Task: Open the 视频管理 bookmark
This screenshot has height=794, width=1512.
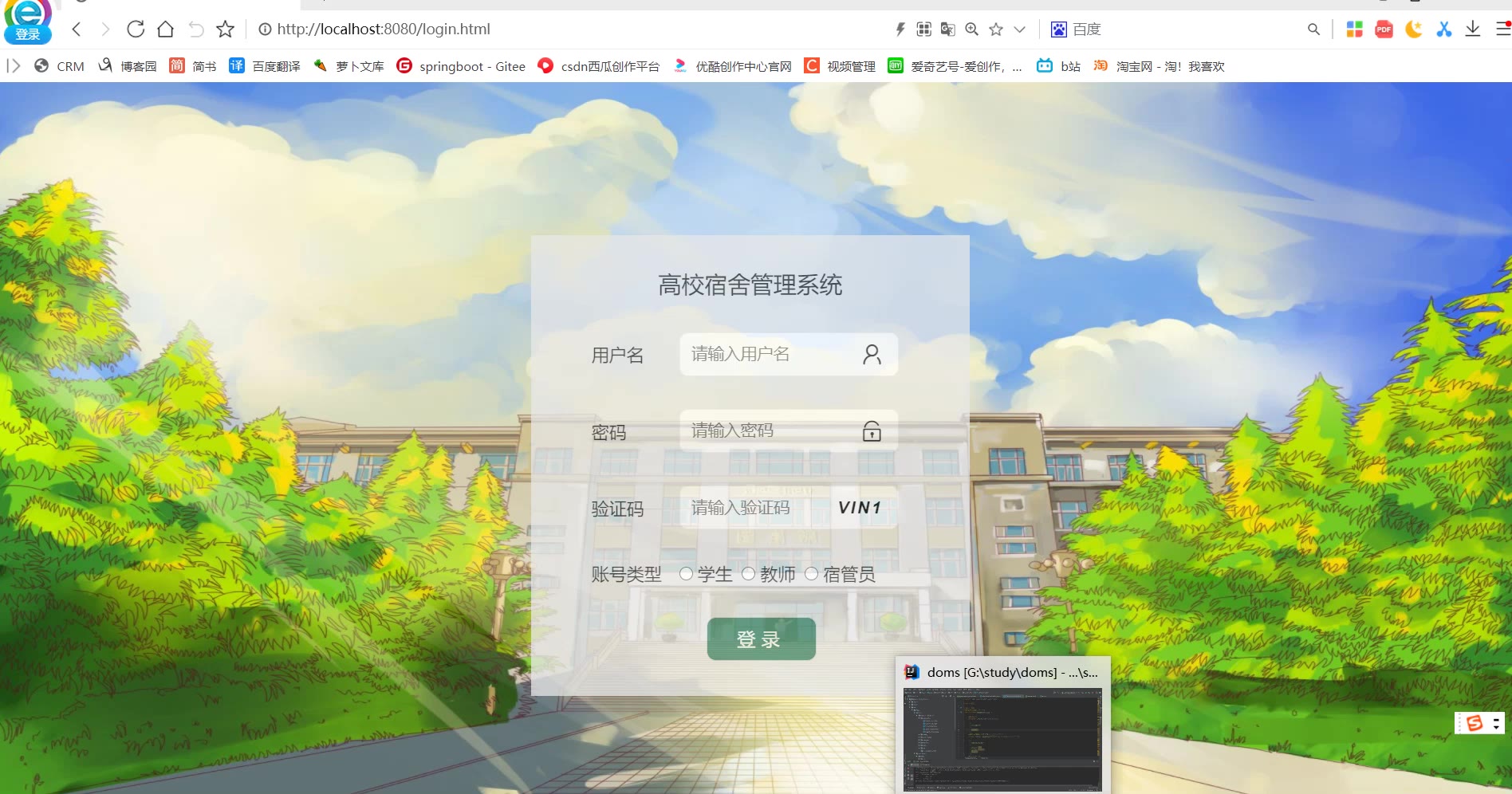Action: (x=840, y=66)
